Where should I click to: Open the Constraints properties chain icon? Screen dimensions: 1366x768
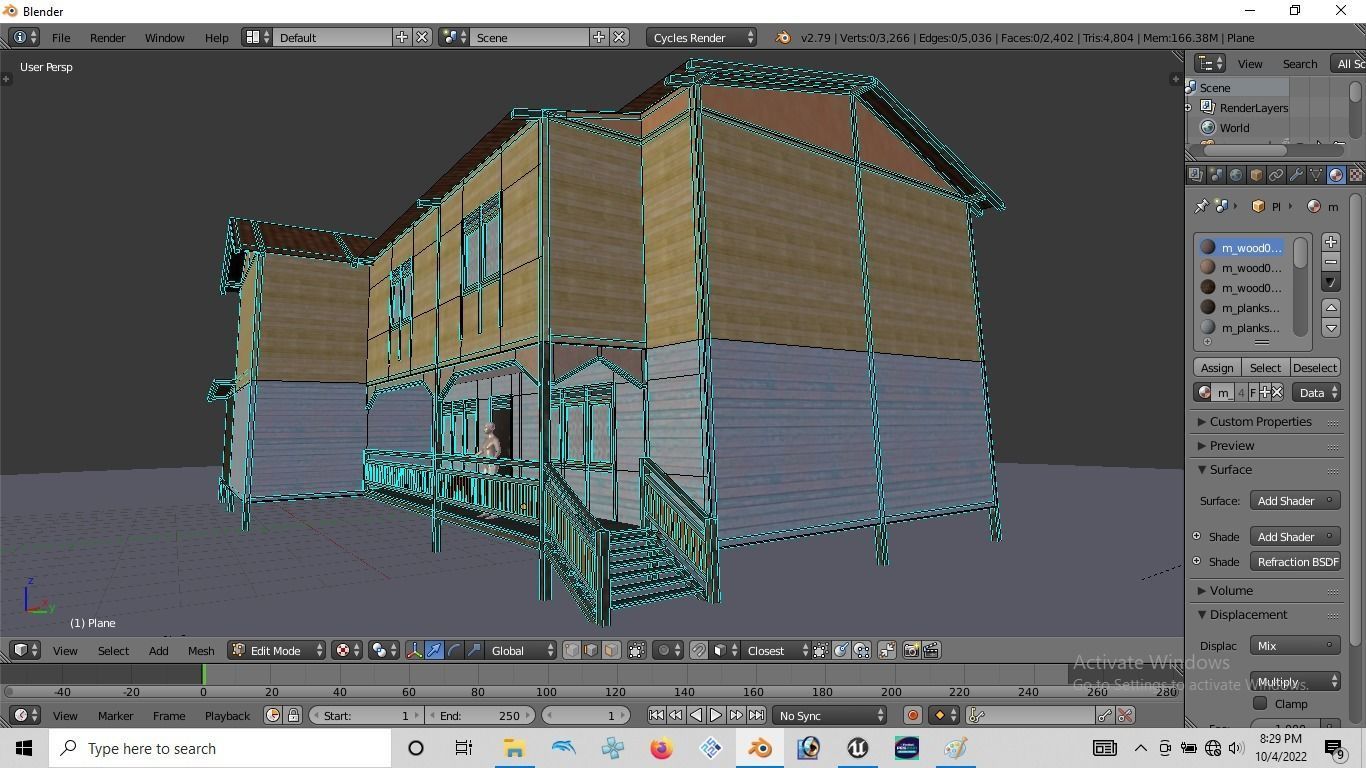pyautogui.click(x=1276, y=175)
